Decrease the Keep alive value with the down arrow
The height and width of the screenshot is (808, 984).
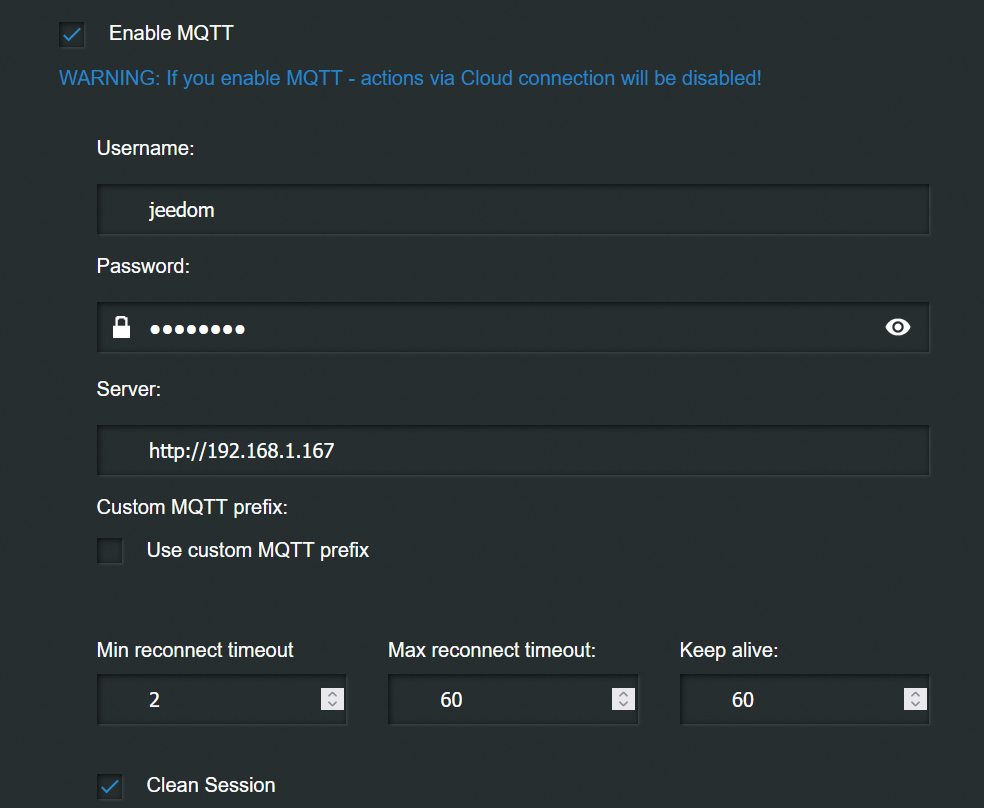914,705
